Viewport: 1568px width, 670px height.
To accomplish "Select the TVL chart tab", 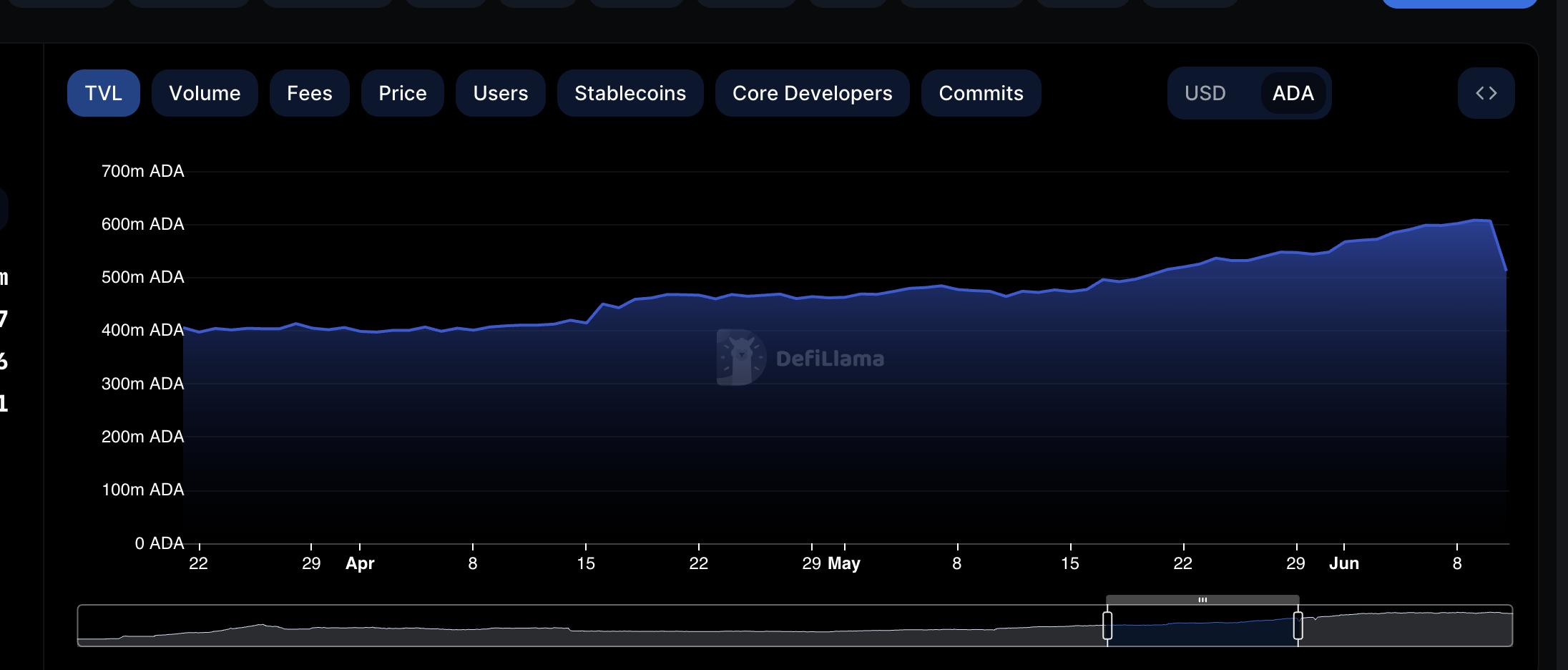I will click(104, 93).
